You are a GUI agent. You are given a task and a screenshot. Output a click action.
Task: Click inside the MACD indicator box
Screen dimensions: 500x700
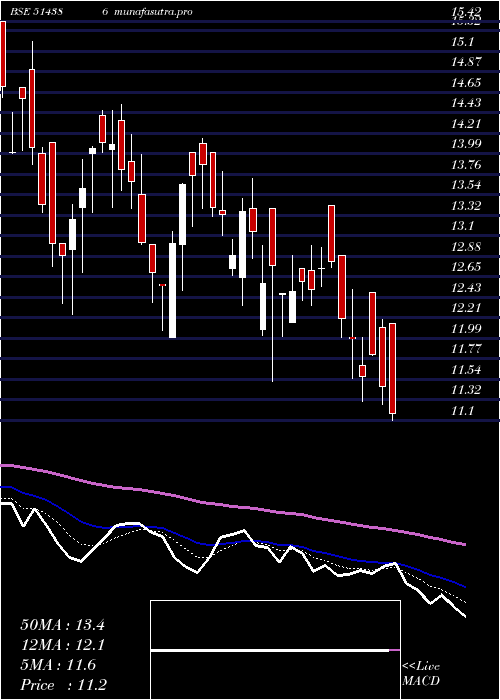pos(275,650)
